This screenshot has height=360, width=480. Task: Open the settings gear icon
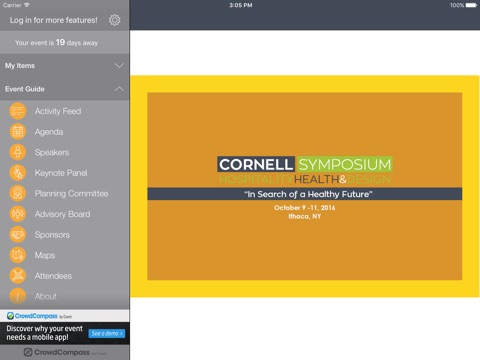tap(114, 20)
